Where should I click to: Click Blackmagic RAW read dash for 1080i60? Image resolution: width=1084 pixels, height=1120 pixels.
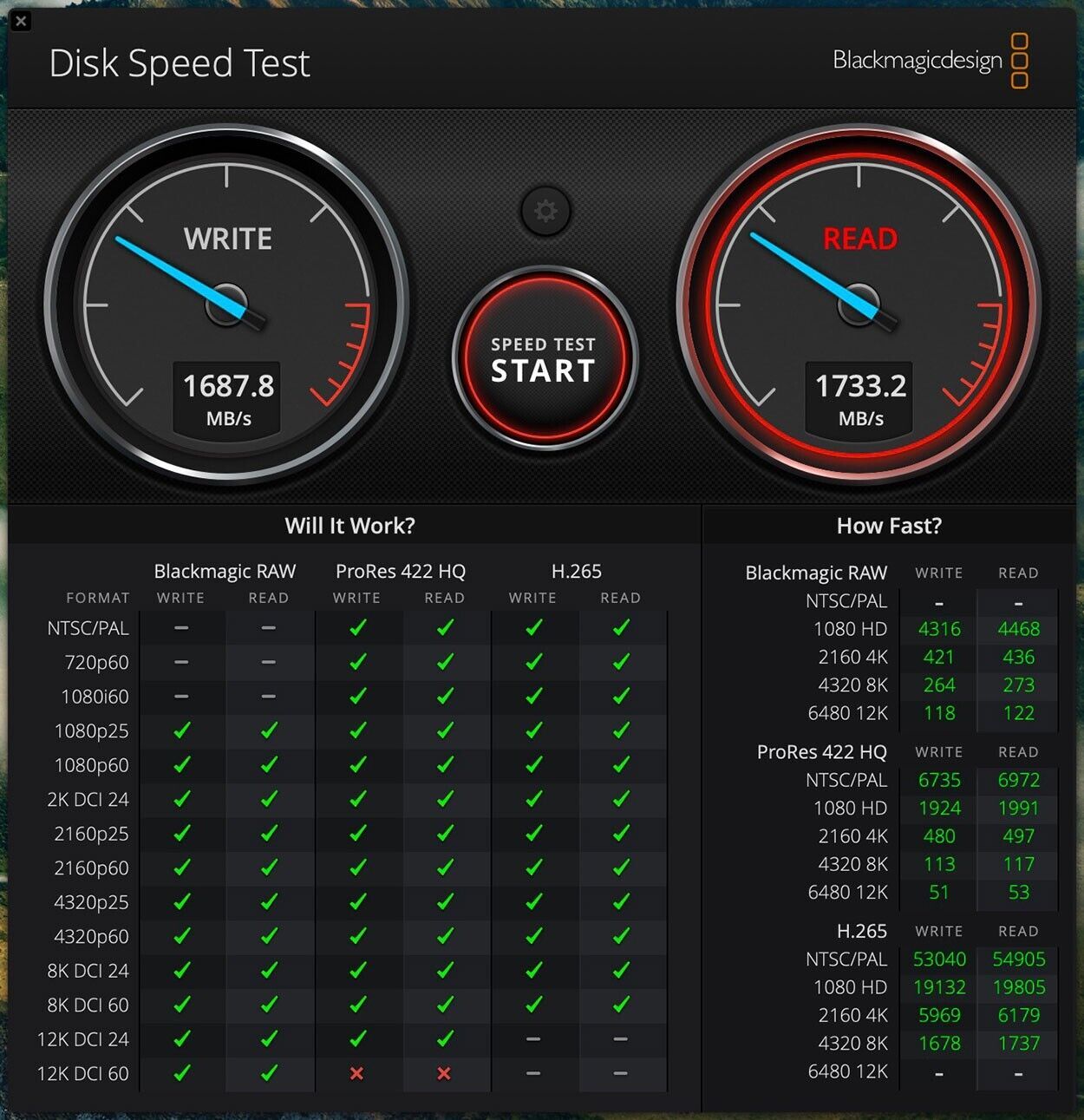(x=269, y=696)
